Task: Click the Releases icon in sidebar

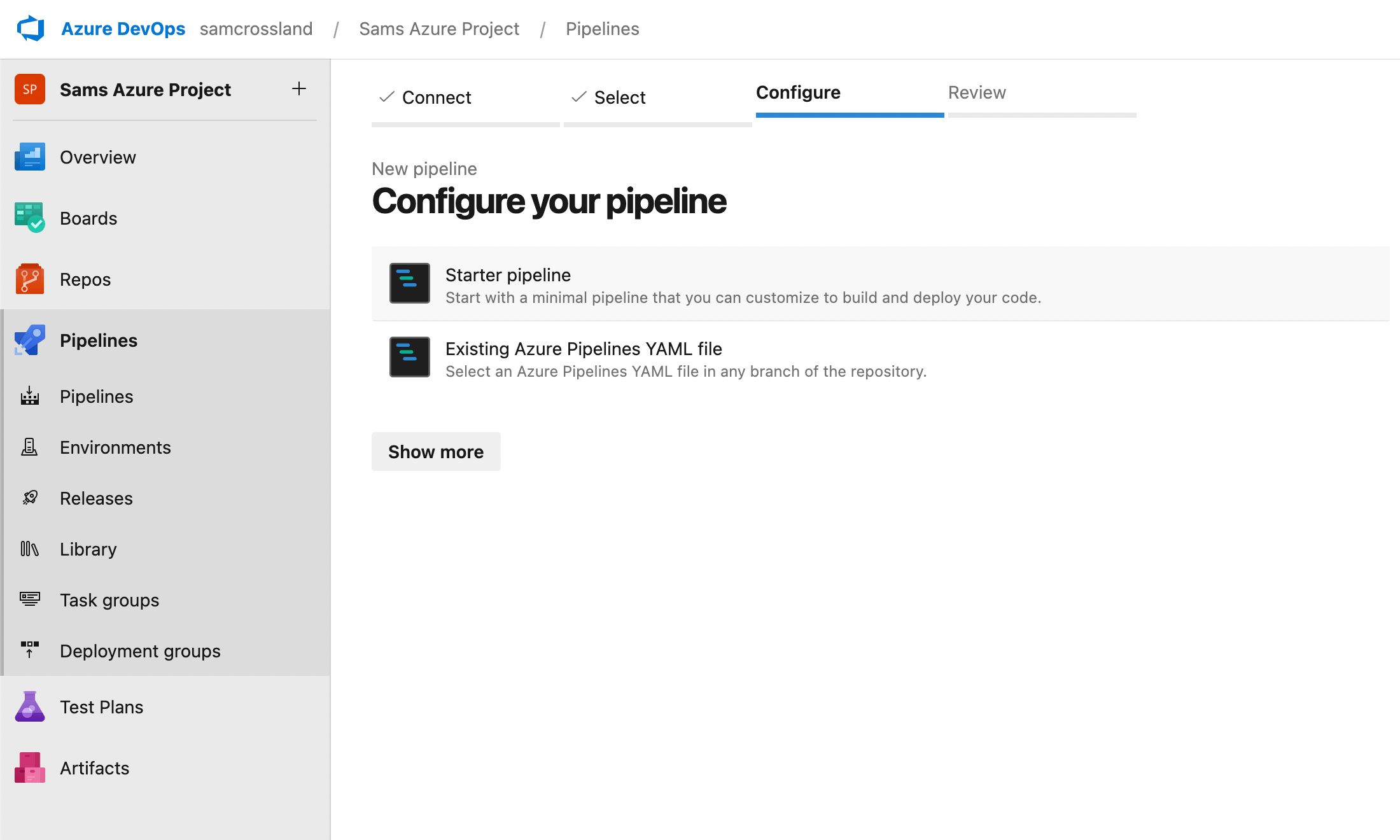Action: click(x=29, y=498)
